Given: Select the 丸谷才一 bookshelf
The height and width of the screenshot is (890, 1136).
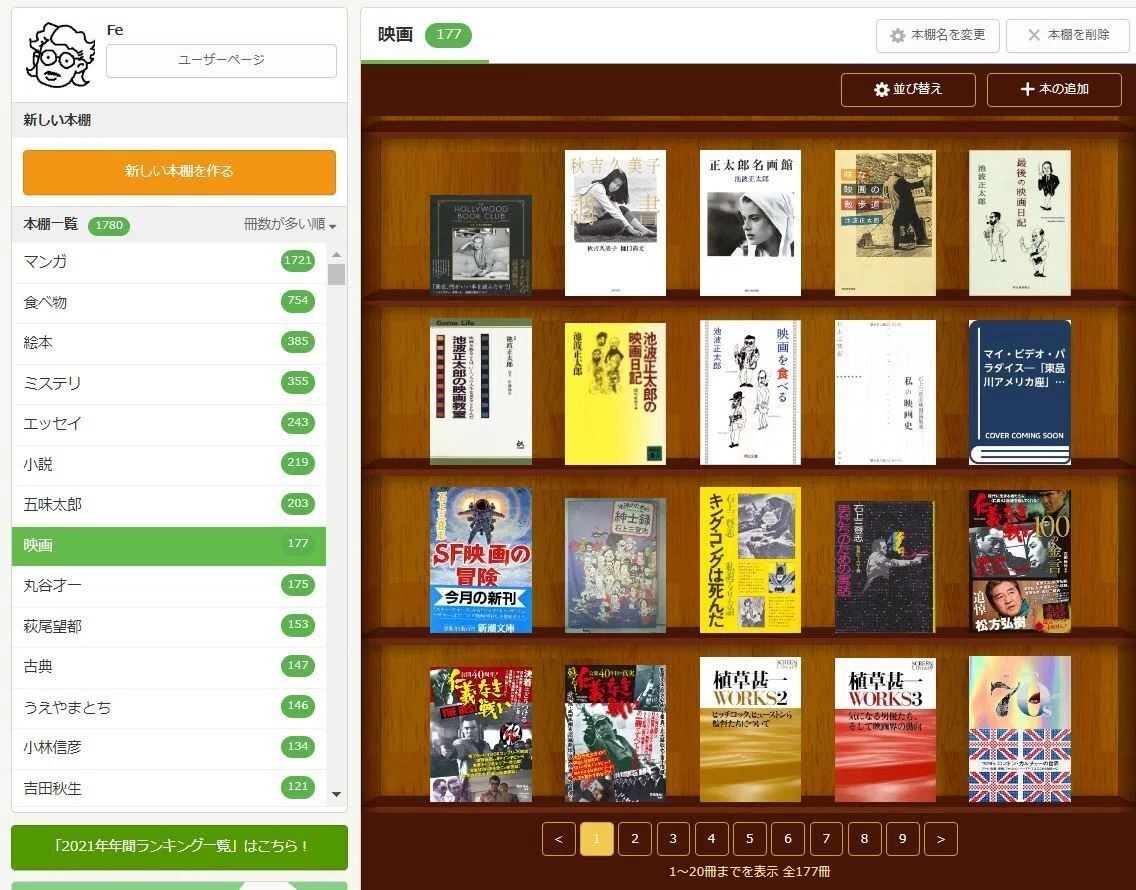Looking at the screenshot, I should [x=169, y=586].
